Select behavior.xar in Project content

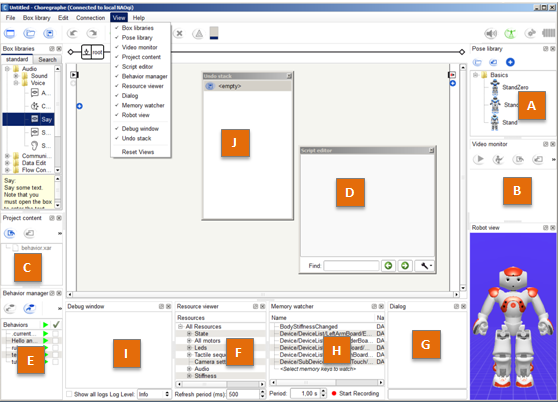[x=36, y=247]
